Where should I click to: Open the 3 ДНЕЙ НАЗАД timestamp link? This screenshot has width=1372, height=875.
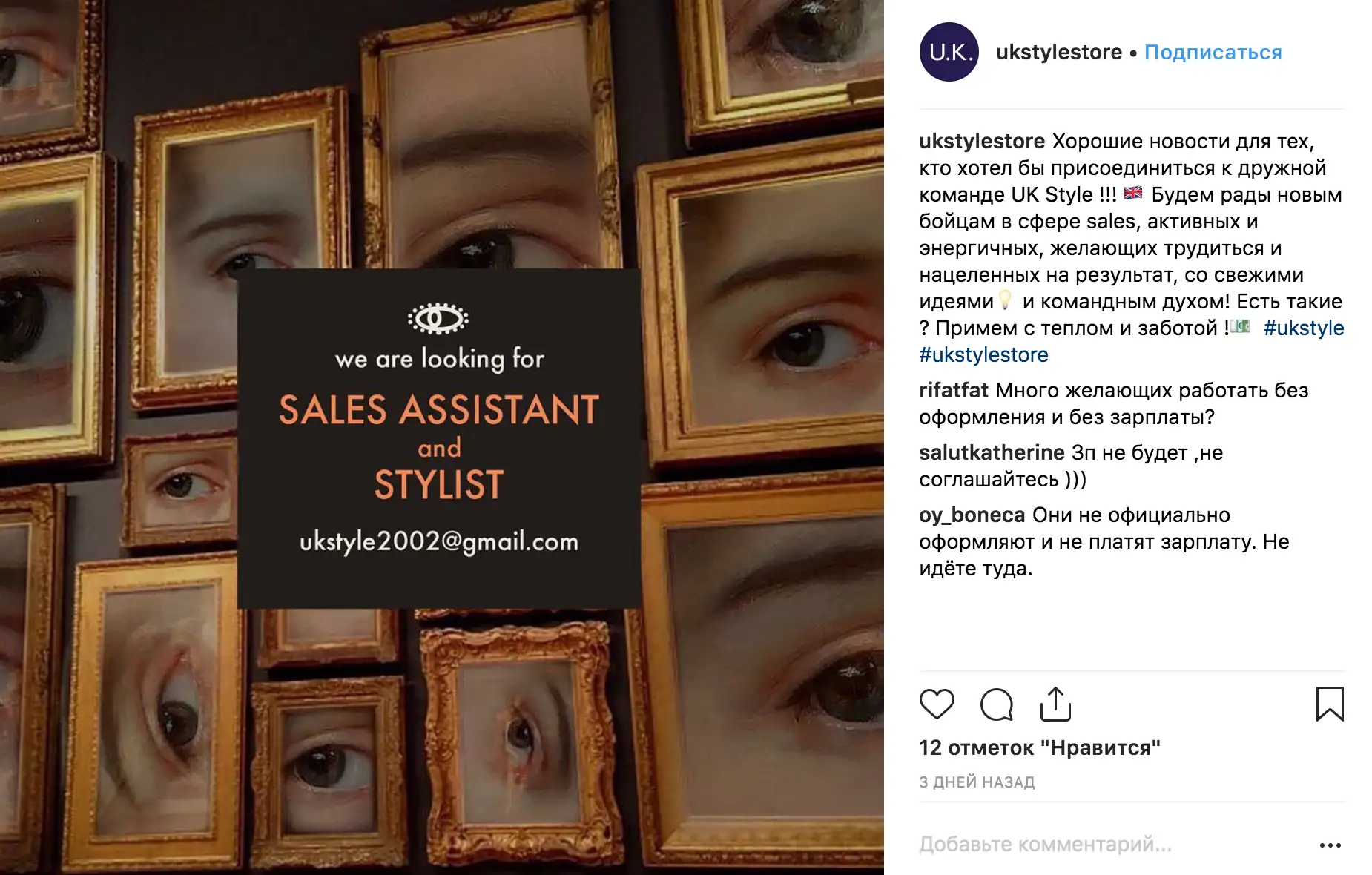[977, 782]
